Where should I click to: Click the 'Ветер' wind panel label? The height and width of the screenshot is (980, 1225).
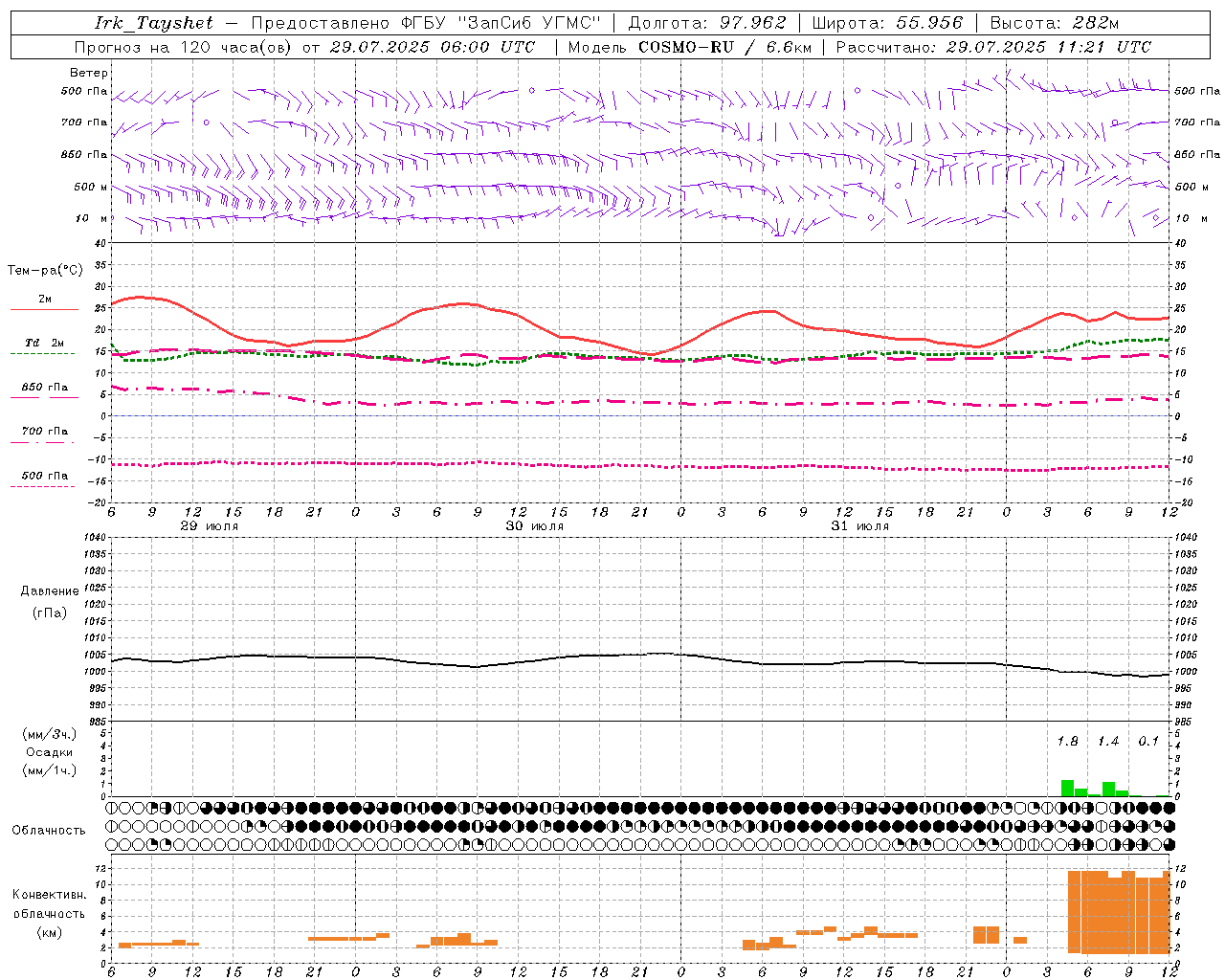pyautogui.click(x=89, y=73)
